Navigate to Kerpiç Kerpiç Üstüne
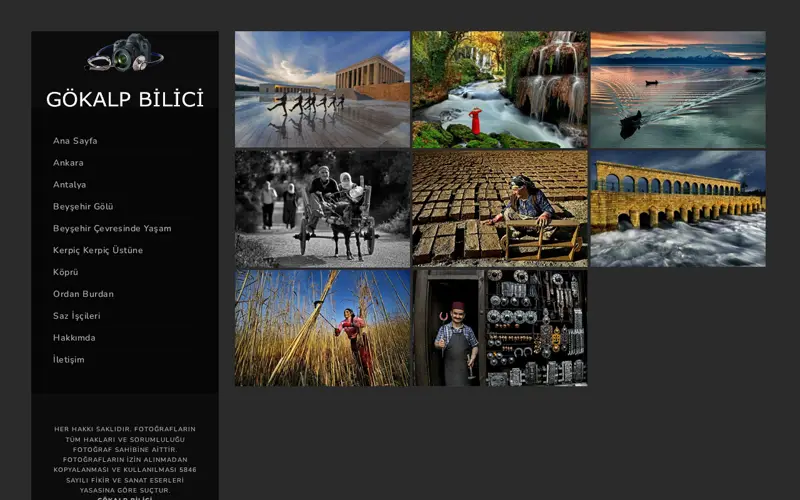This screenshot has width=800, height=500. 98,251
